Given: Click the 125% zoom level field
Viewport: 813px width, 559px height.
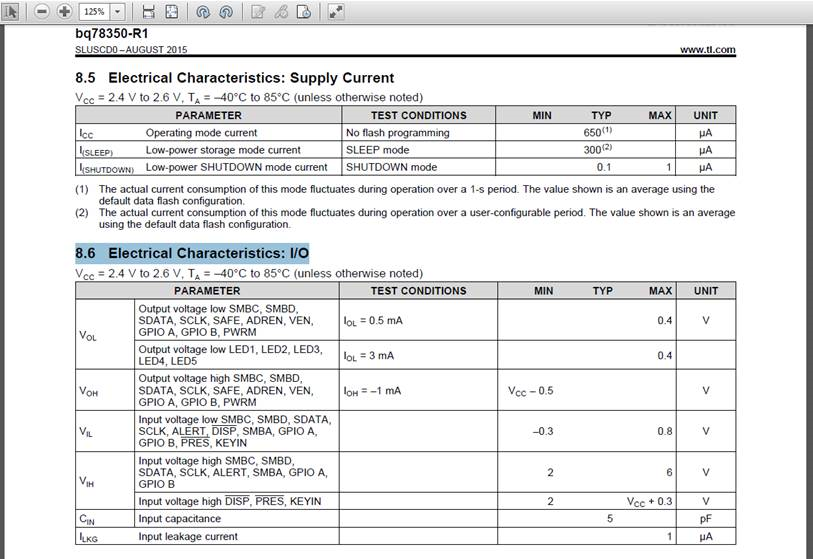Looking at the screenshot, I should tap(94, 11).
